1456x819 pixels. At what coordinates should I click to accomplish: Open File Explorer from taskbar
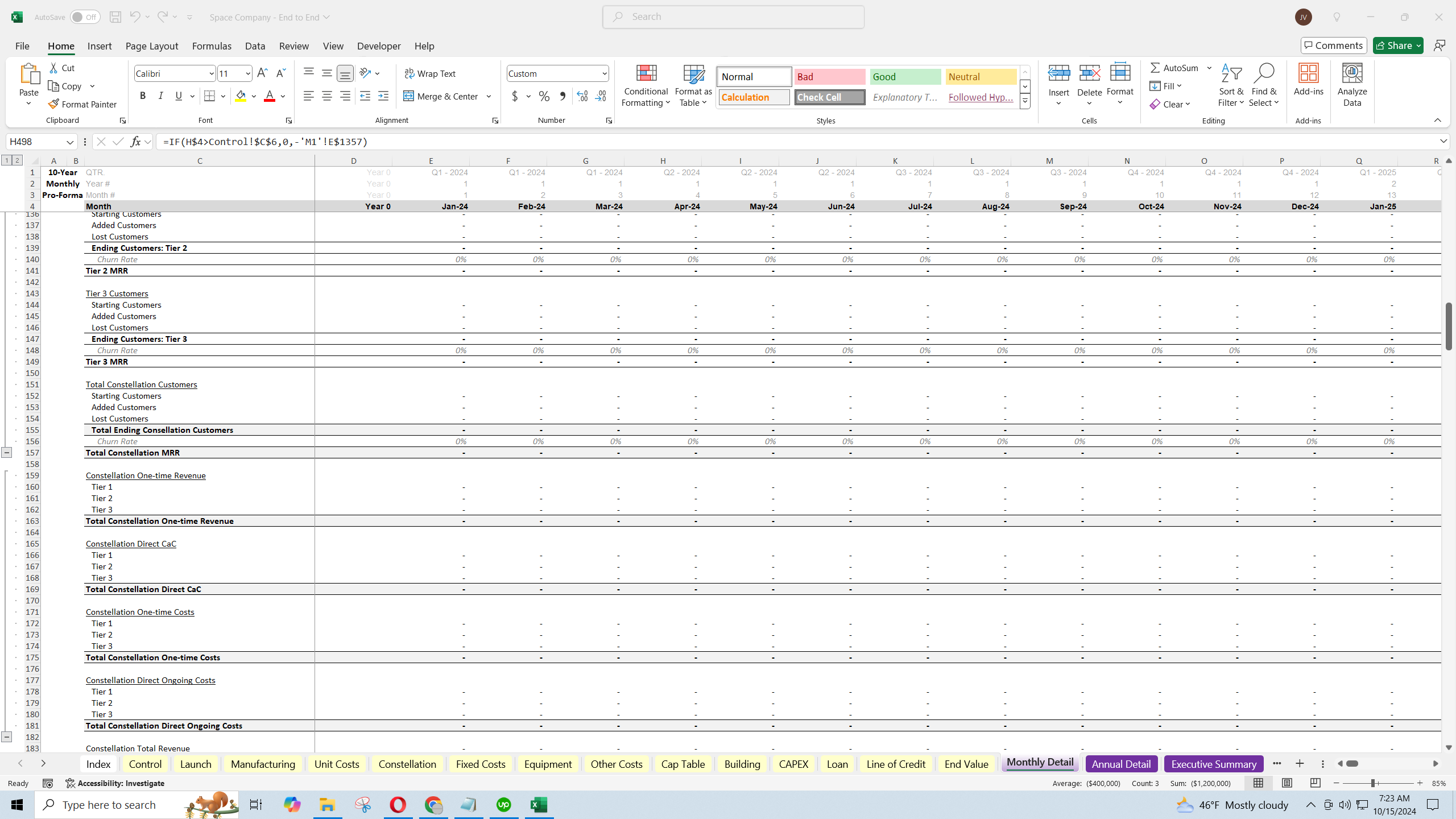click(327, 805)
